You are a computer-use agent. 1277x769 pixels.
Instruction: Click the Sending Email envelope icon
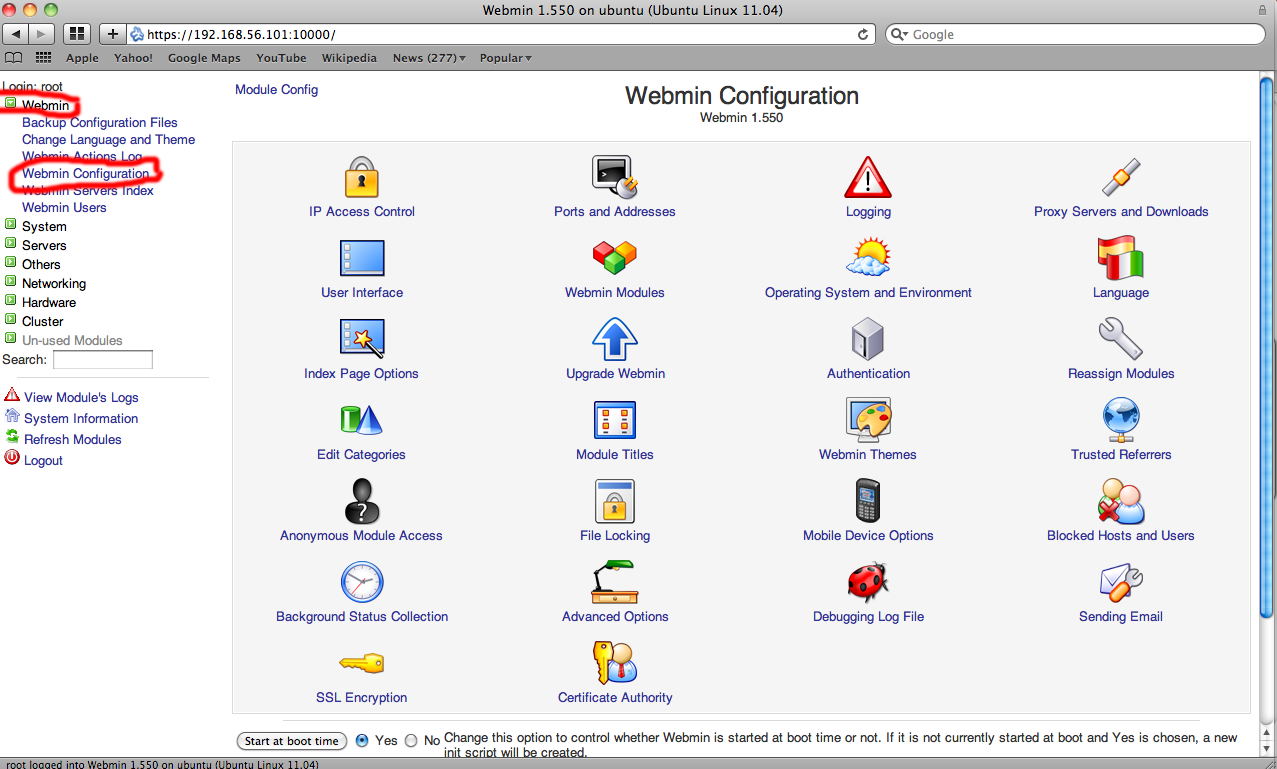[x=1121, y=582]
